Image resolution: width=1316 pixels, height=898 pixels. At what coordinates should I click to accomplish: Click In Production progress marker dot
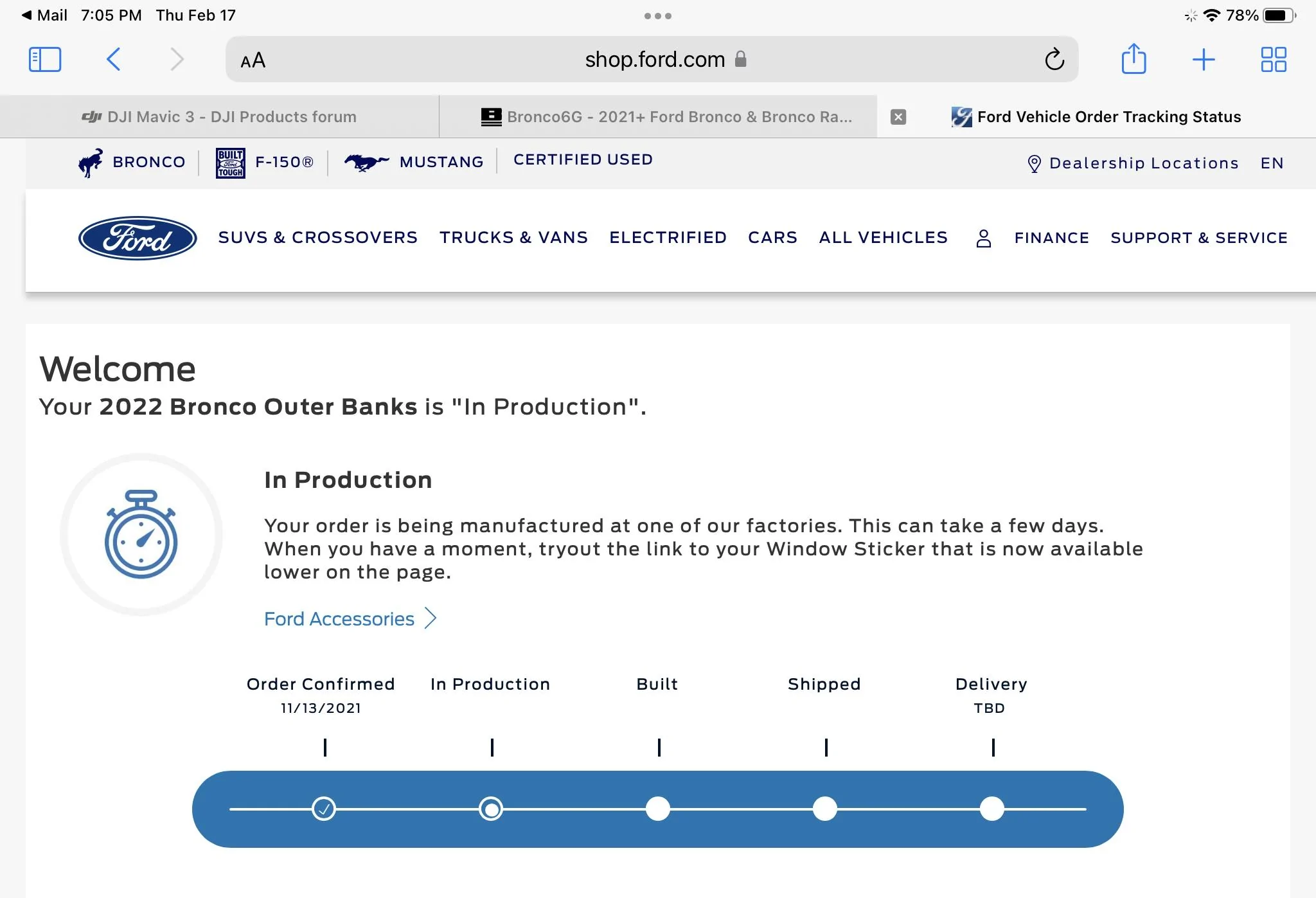(491, 809)
